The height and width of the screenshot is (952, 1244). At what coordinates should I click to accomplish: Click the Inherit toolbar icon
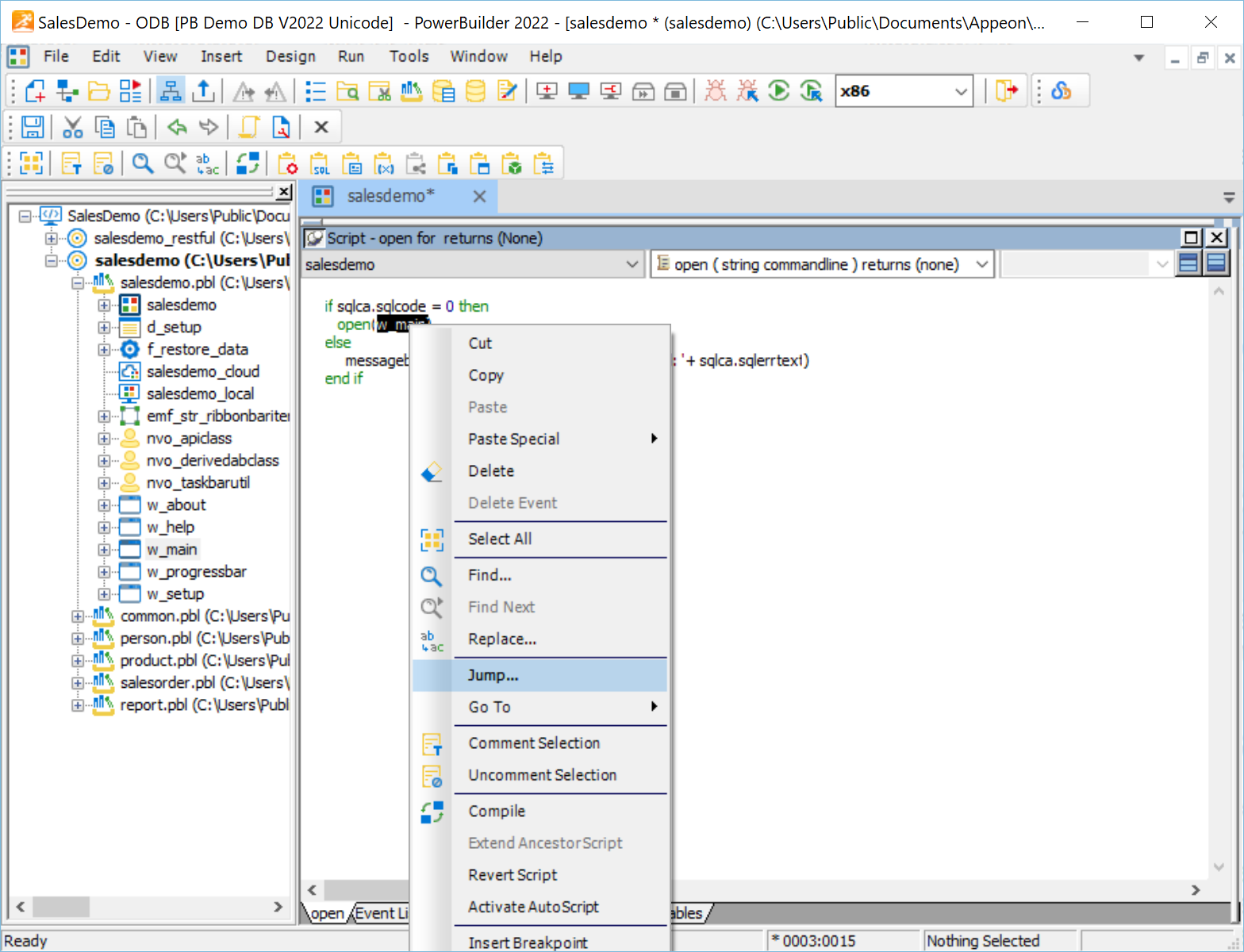[x=67, y=91]
